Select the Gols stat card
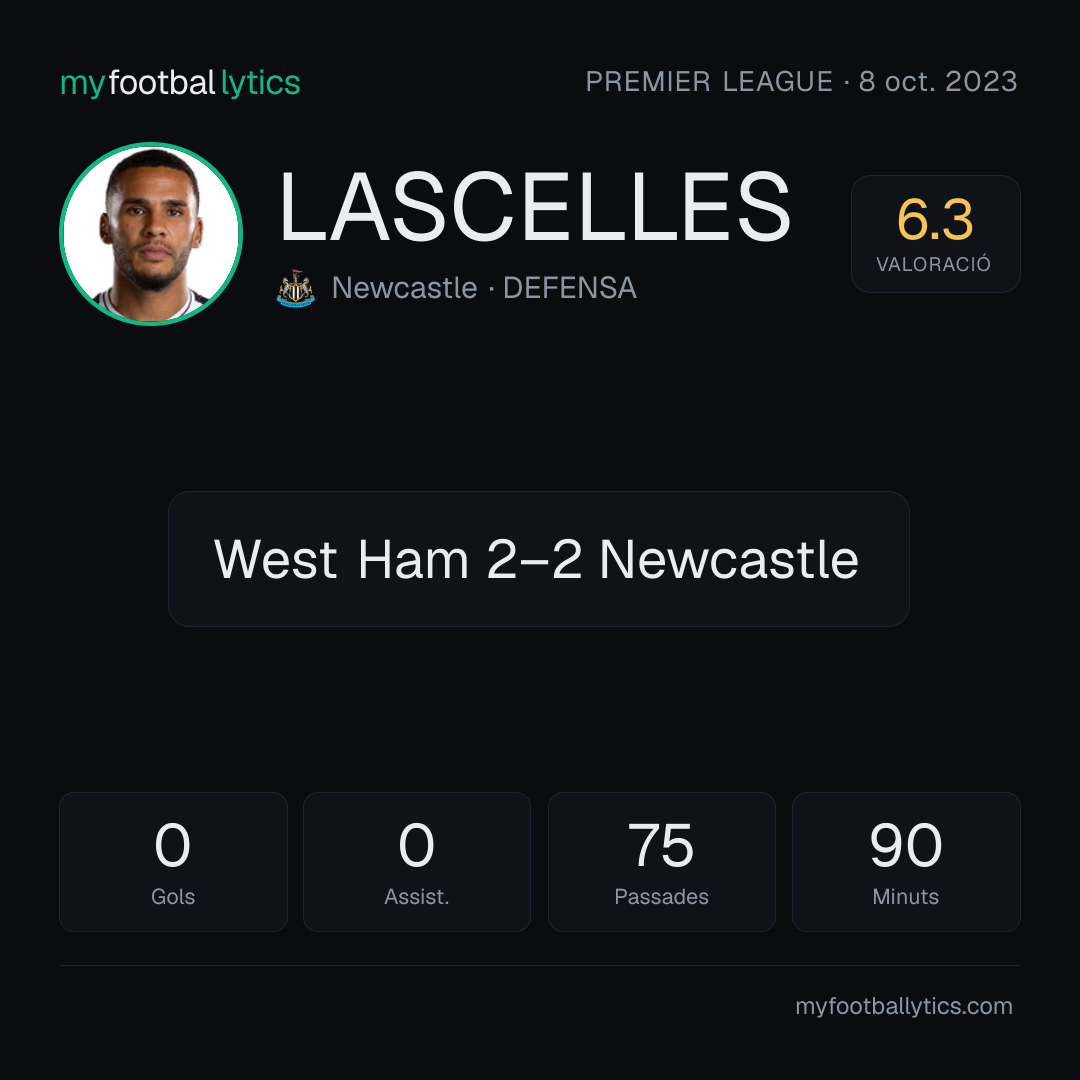This screenshot has width=1080, height=1080. click(x=173, y=862)
